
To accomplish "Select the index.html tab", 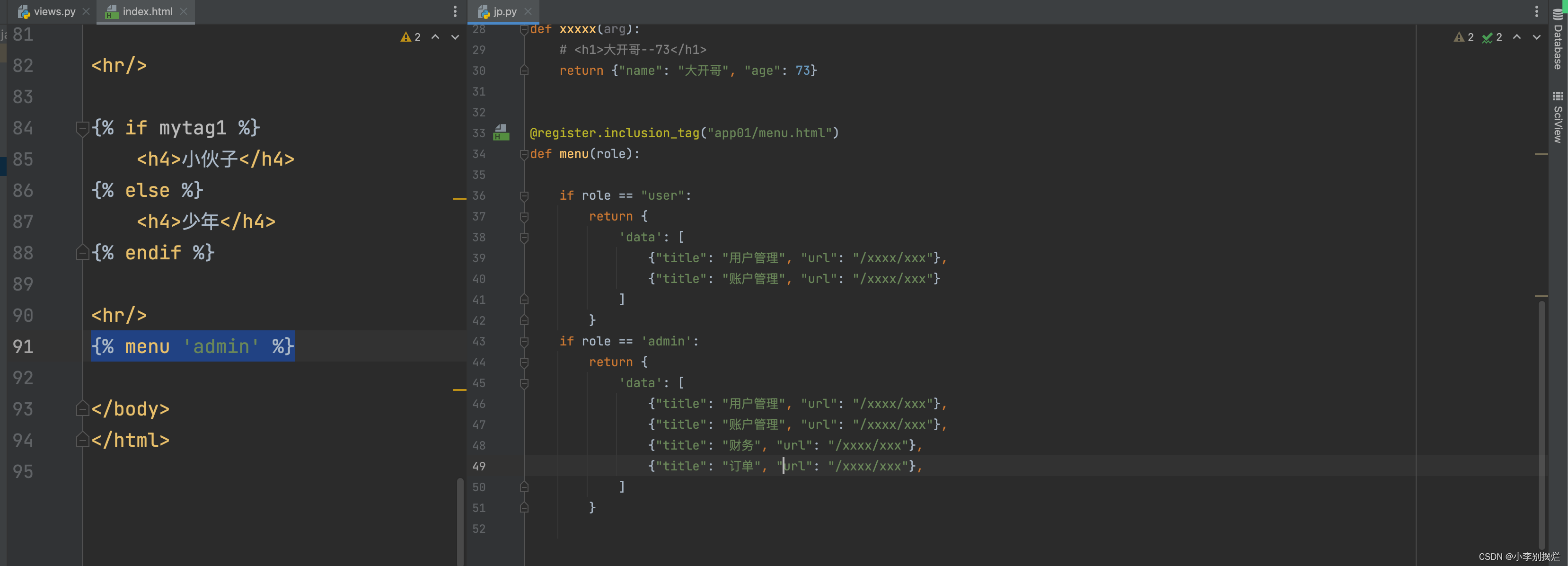I will 145,12.
